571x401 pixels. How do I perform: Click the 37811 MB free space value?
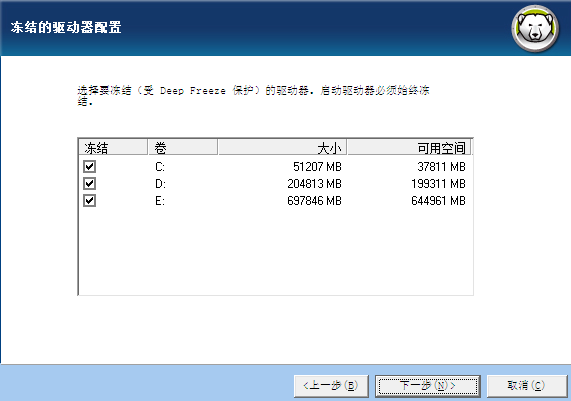pyautogui.click(x=441, y=167)
